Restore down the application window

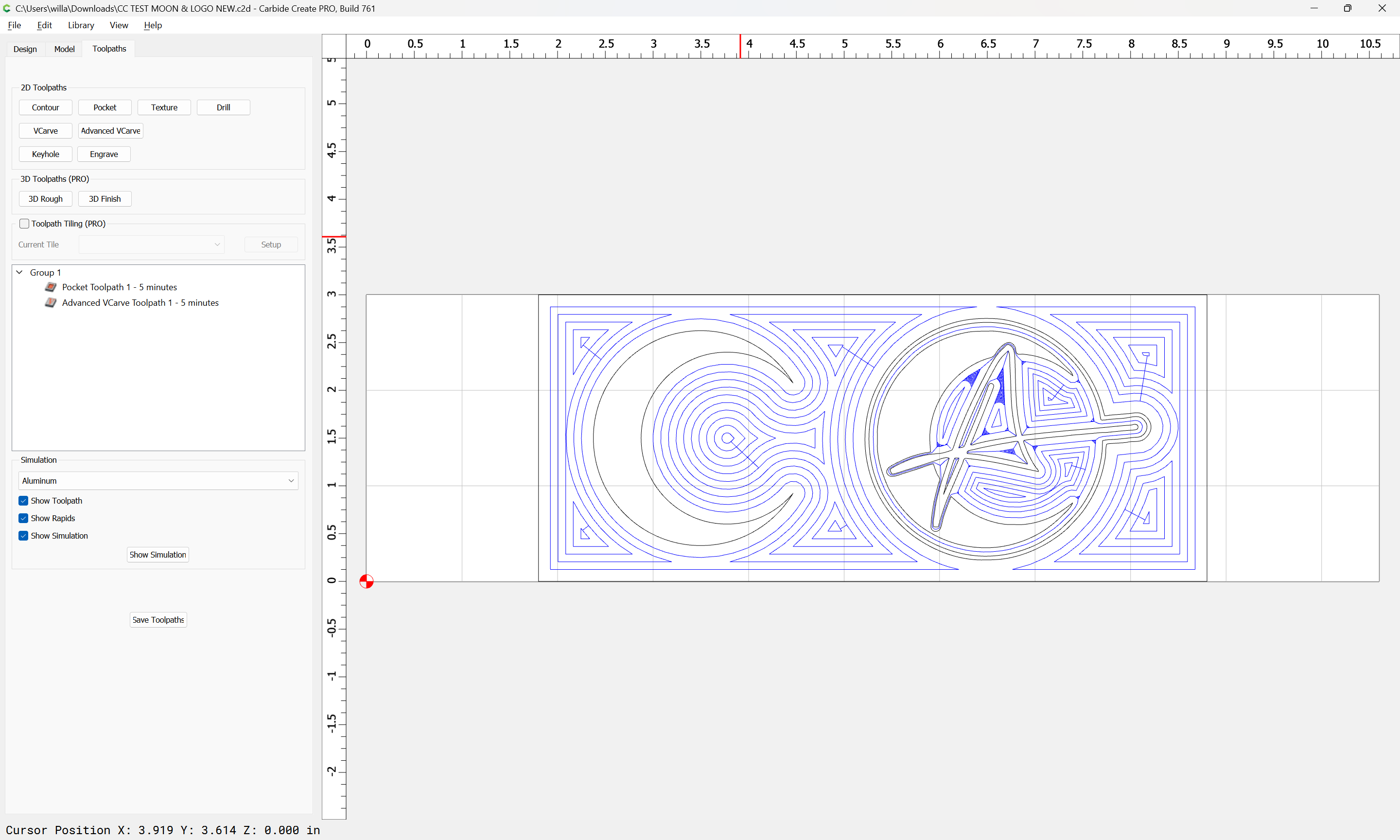click(1347, 8)
